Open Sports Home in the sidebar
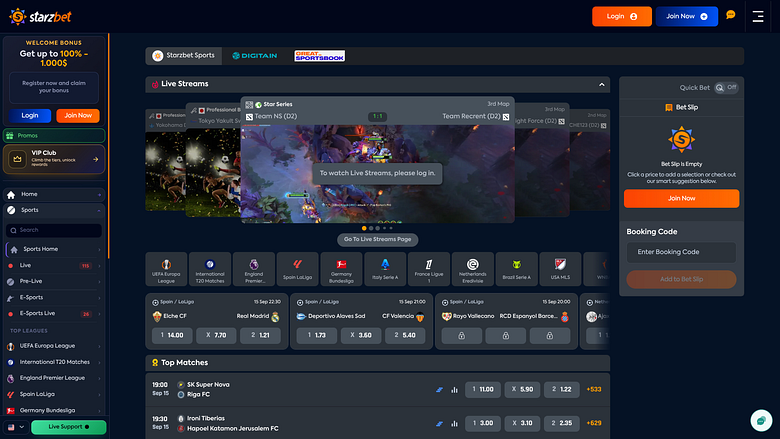The height and width of the screenshot is (439, 780). point(54,249)
